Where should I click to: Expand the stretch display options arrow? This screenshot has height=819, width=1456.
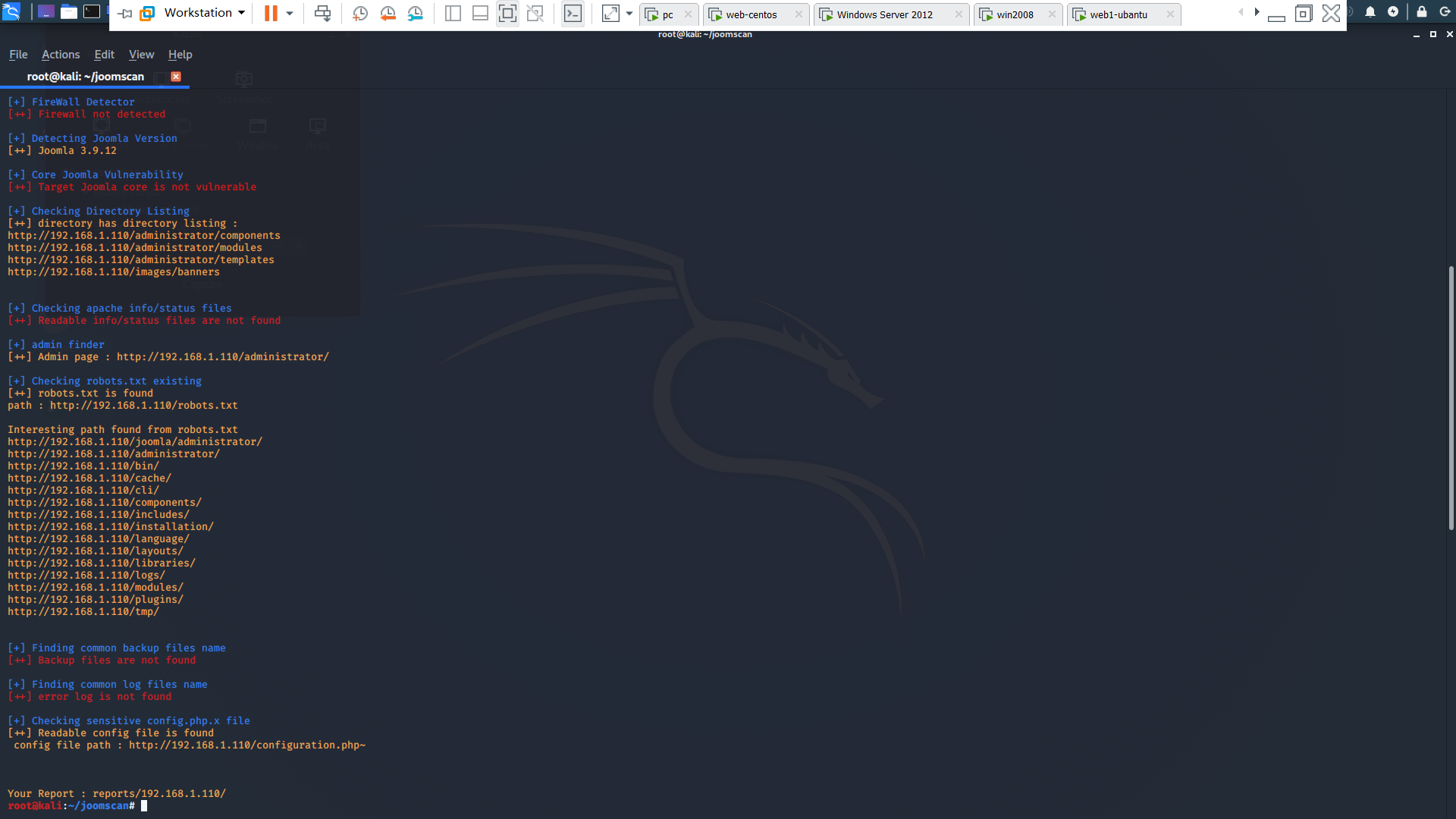point(629,13)
